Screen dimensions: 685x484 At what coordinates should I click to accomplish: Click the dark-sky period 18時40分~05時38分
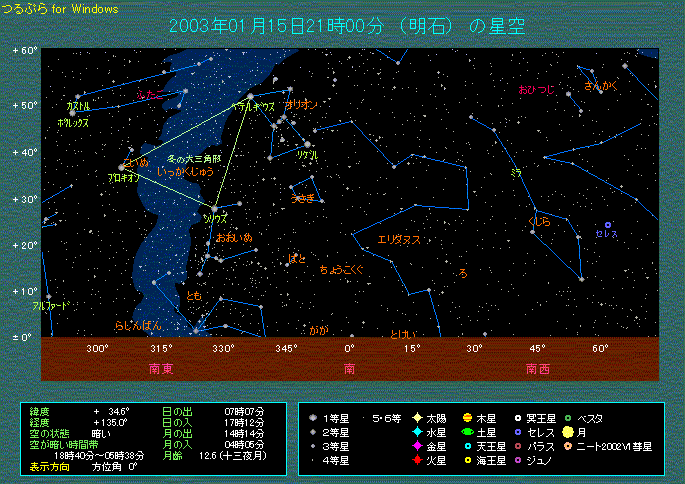pos(99,456)
